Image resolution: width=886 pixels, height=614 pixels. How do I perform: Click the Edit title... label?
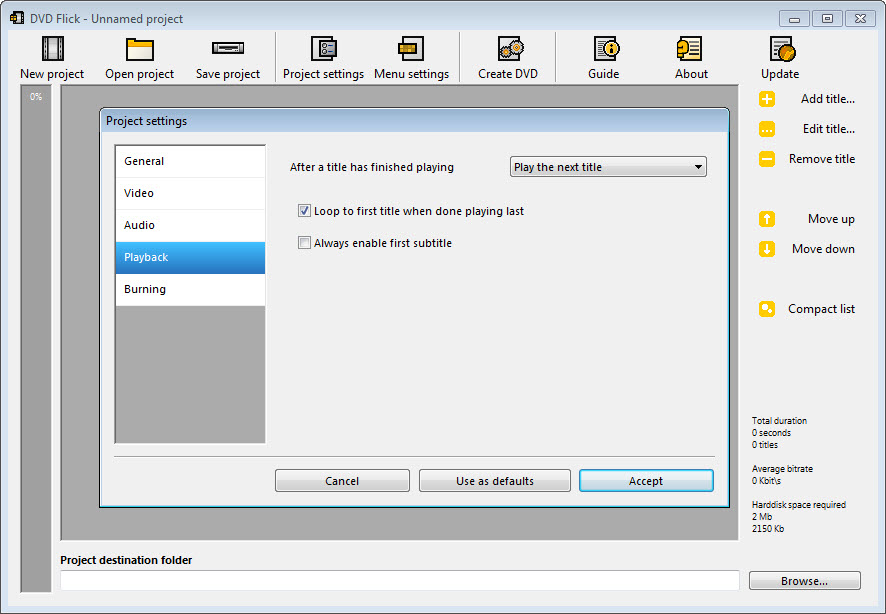pyautogui.click(x=828, y=129)
